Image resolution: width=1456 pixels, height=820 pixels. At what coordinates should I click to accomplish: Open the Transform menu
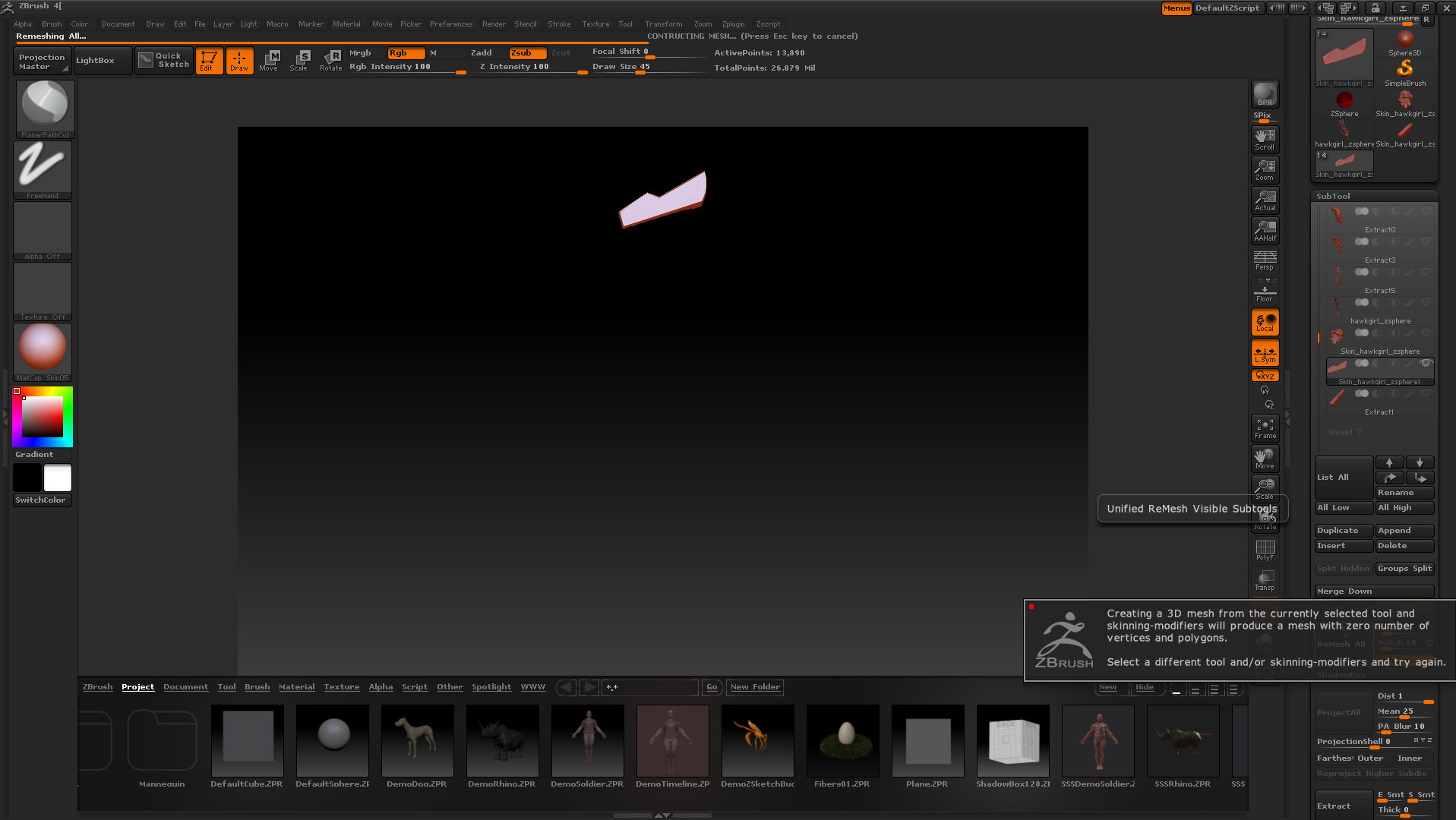tap(663, 24)
